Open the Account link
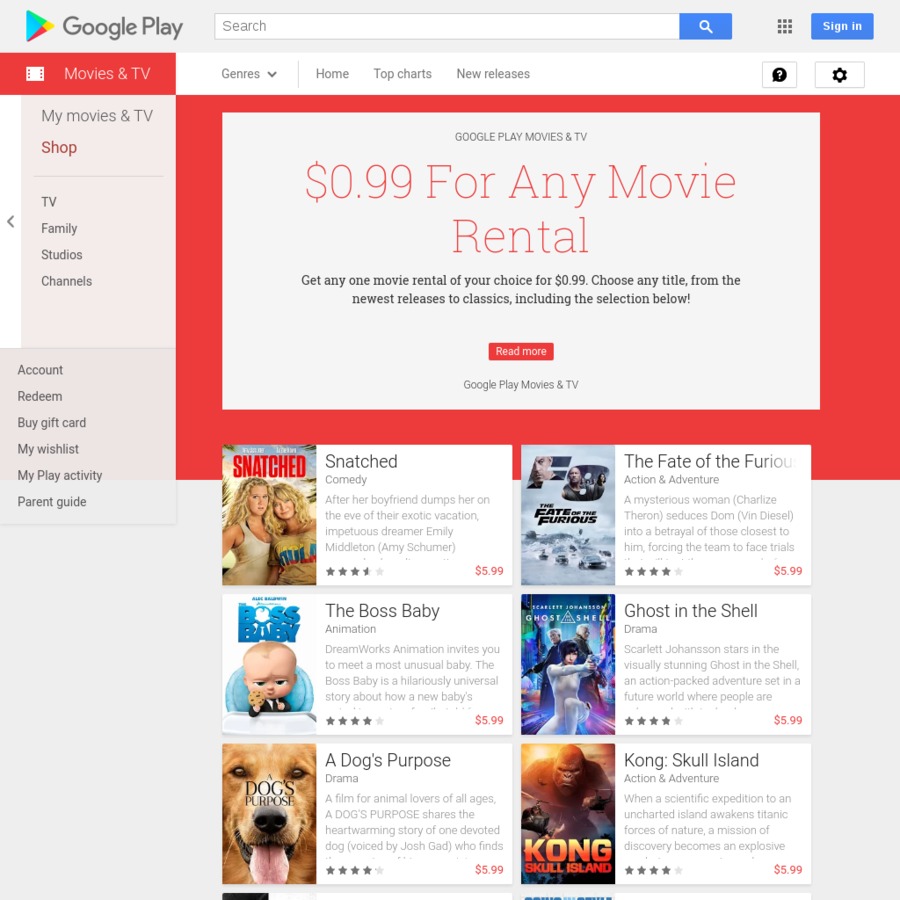900x900 pixels. pyautogui.click(x=40, y=370)
